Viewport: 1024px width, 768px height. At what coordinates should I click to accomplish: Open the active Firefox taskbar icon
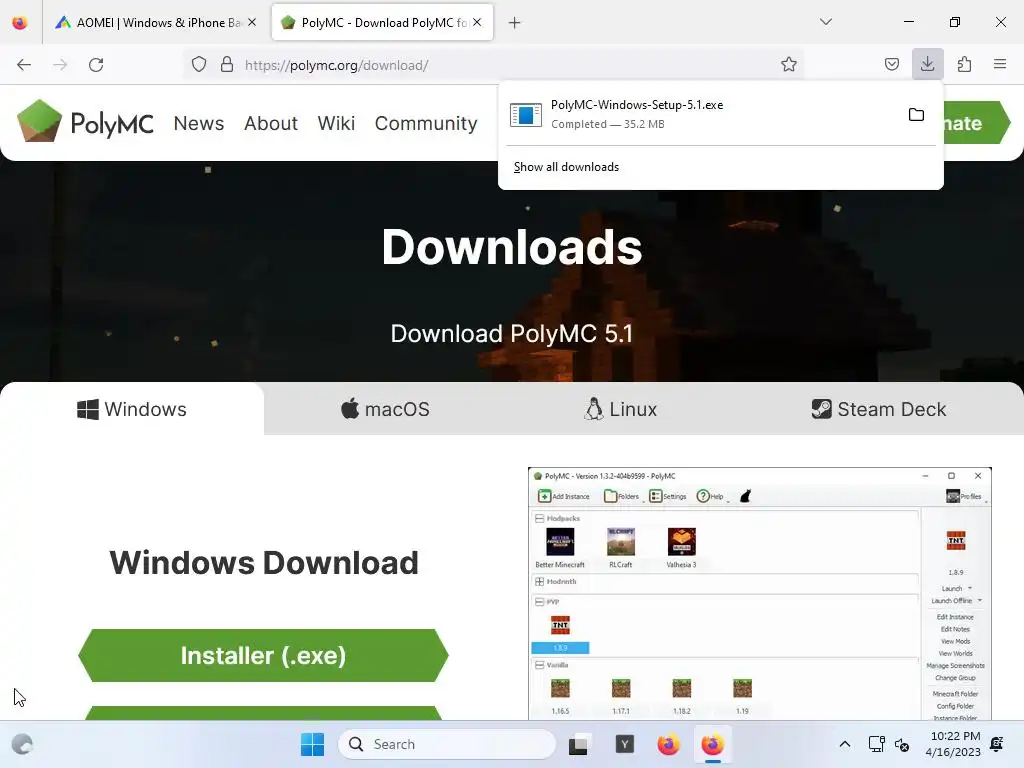point(712,744)
